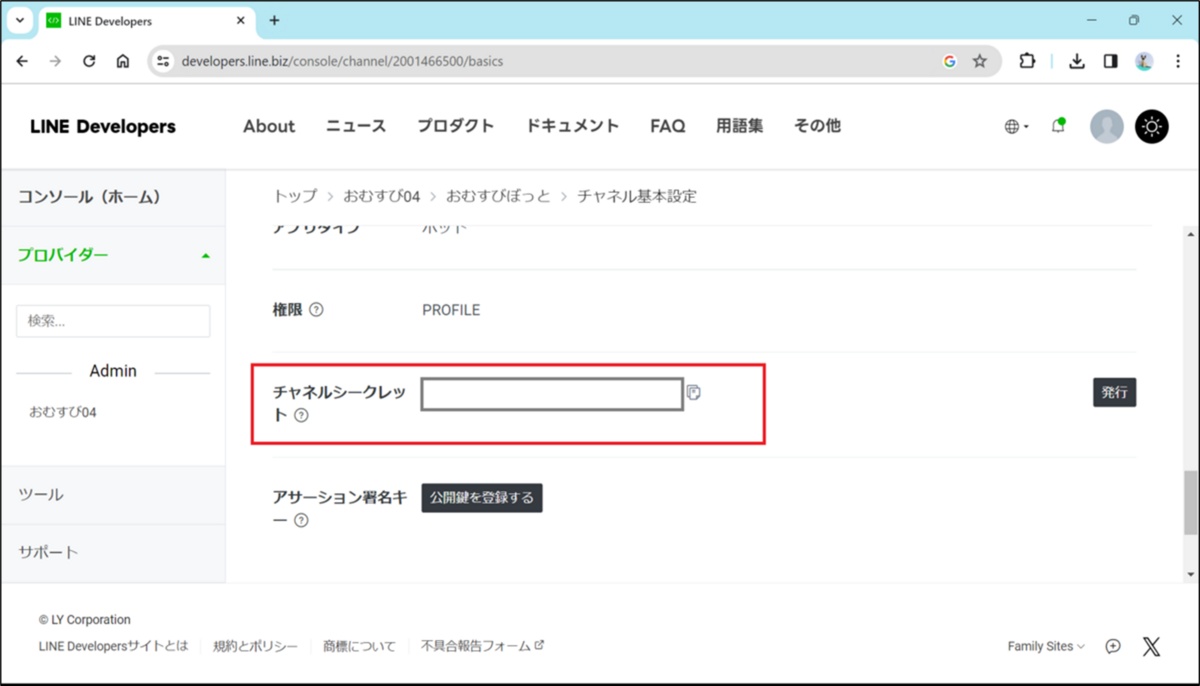1200x686 pixels.
Task: Open the 用語集 page
Action: 739,126
